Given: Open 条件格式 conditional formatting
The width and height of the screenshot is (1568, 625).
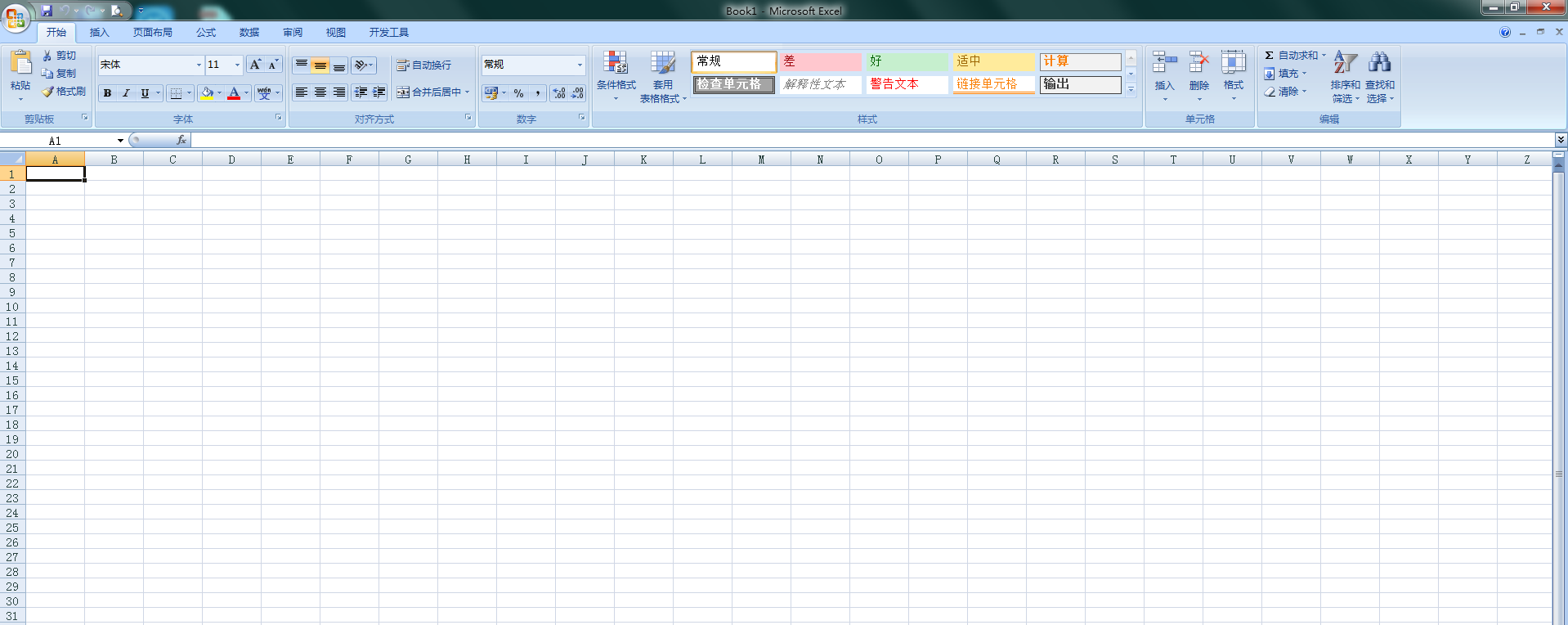Looking at the screenshot, I should click(616, 76).
